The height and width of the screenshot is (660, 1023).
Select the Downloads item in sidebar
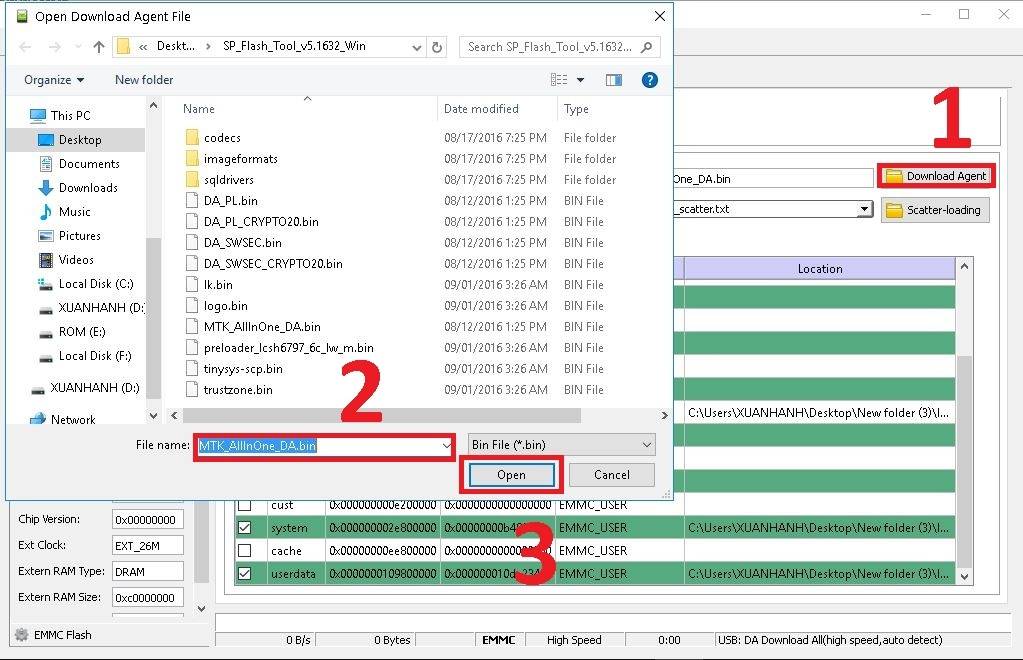click(x=87, y=188)
